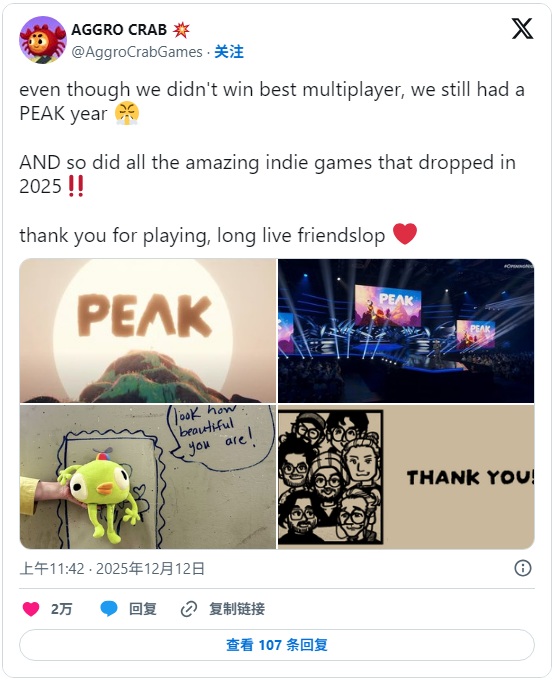Viewport: 555px width, 680px height.
Task: Click the AGGRO CRAB crab avatar
Action: (x=42, y=40)
